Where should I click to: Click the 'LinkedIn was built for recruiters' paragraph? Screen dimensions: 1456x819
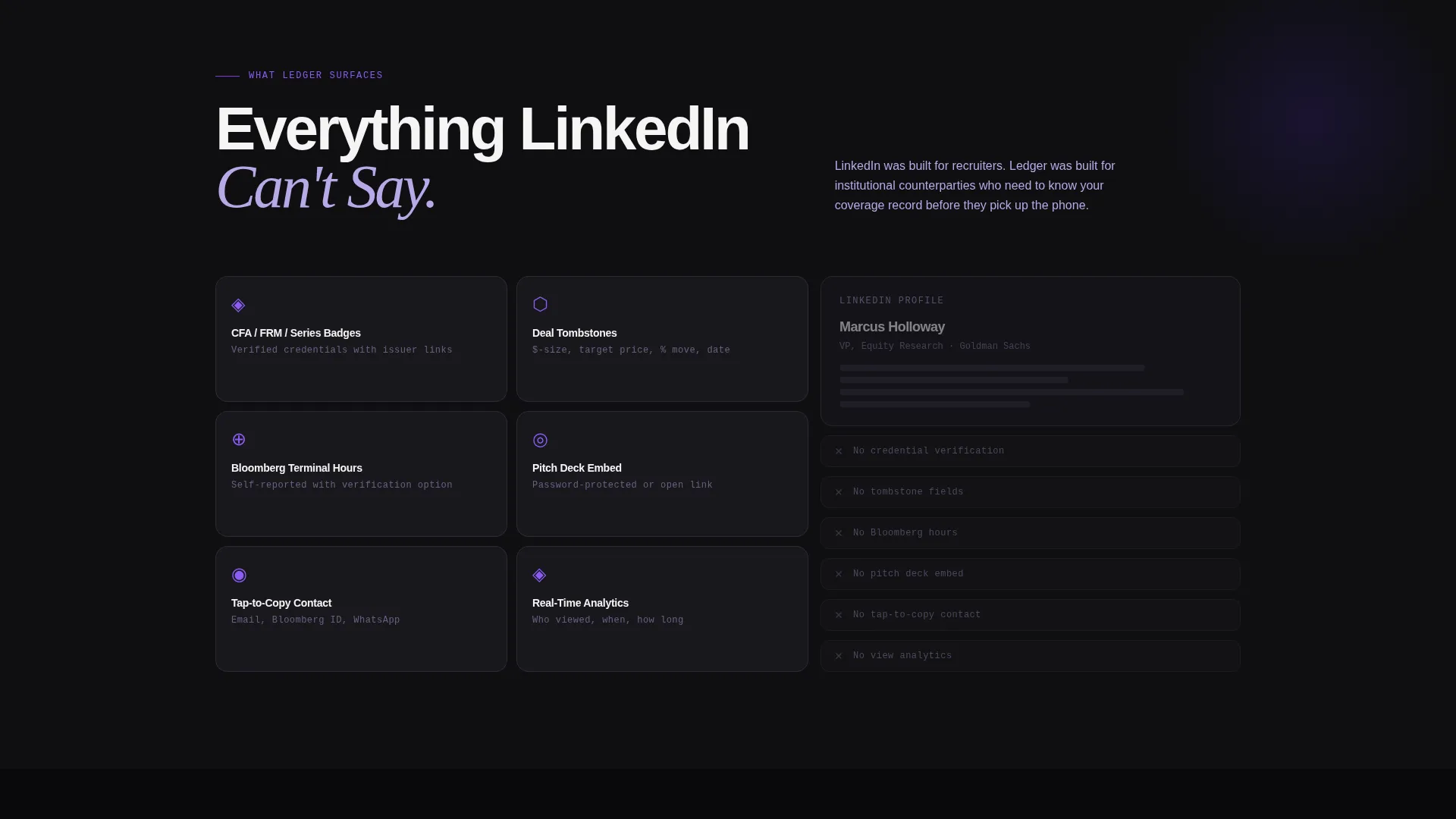(x=975, y=186)
